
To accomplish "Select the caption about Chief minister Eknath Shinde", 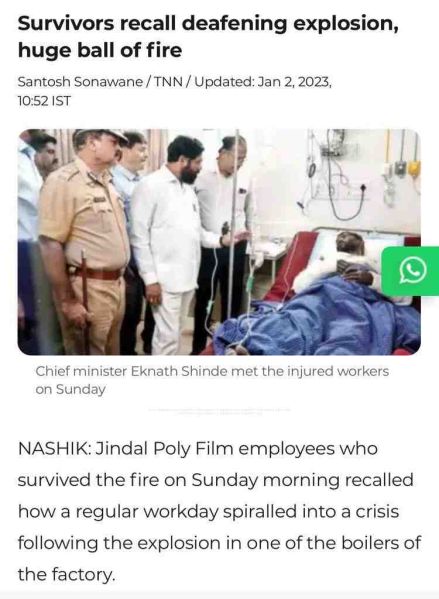I will (212, 380).
